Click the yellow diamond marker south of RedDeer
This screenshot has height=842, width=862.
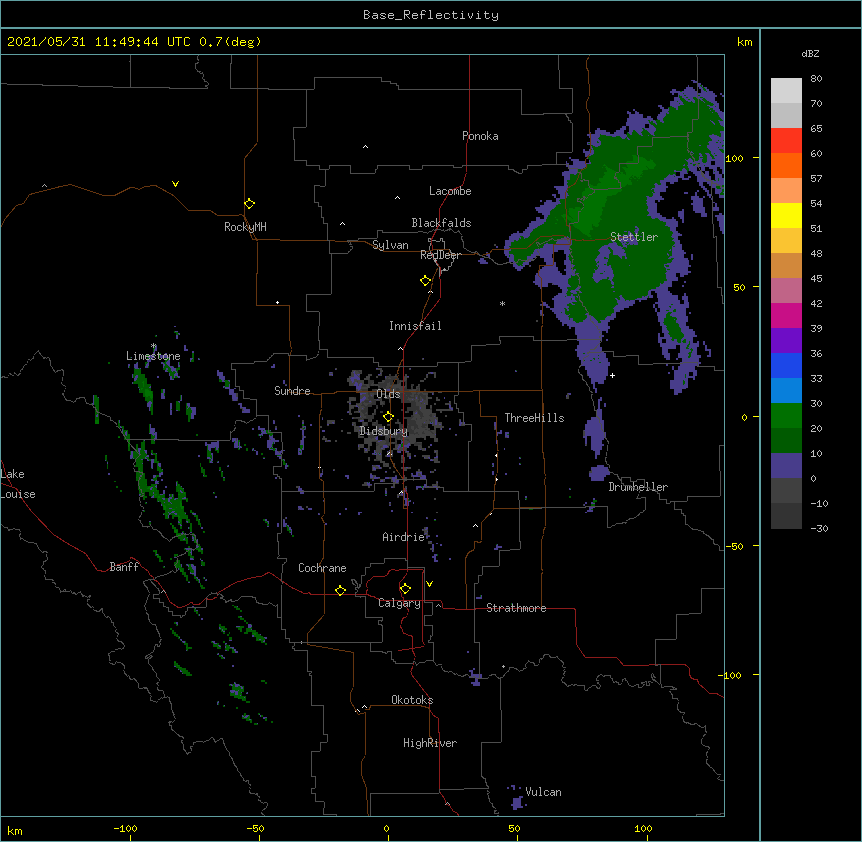pos(425,281)
